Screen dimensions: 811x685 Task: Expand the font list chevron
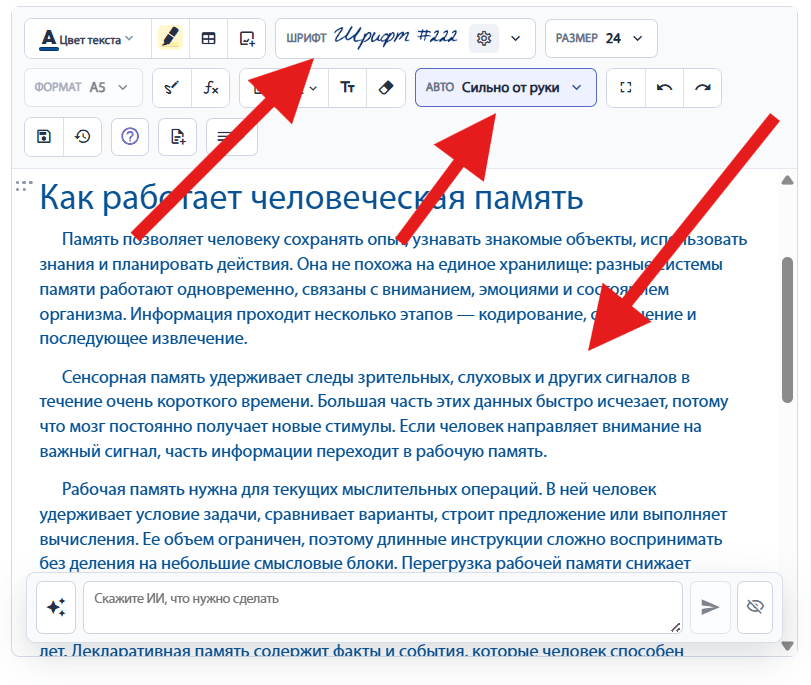(515, 38)
